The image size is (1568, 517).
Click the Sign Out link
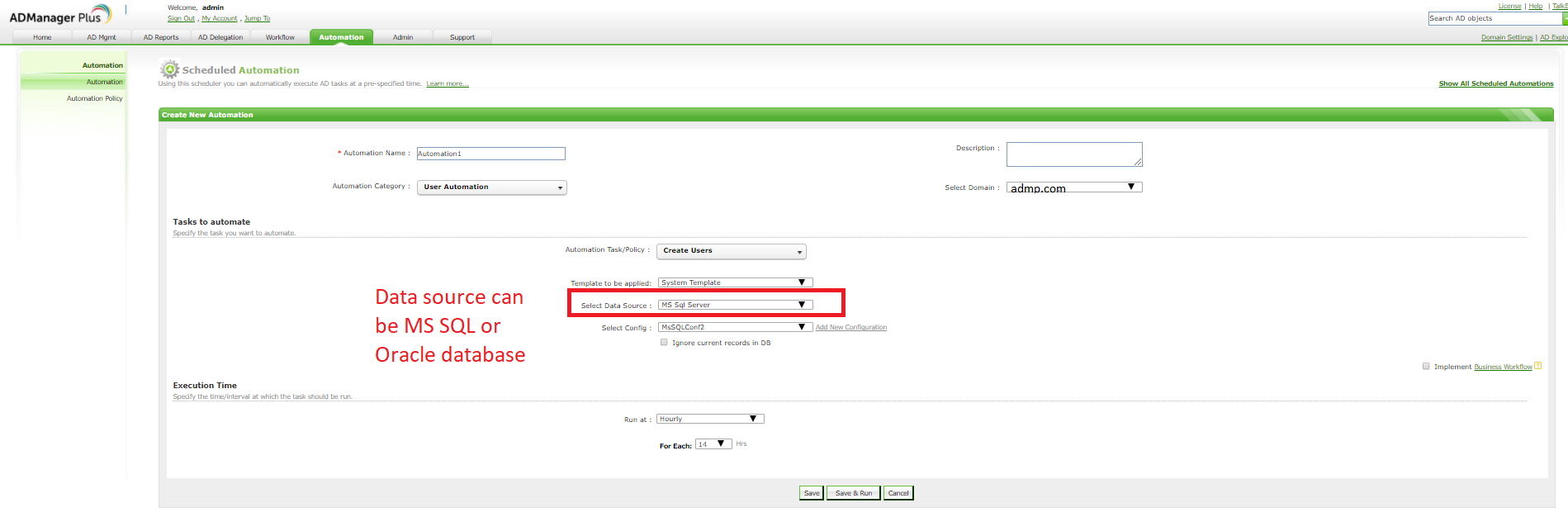pos(181,18)
